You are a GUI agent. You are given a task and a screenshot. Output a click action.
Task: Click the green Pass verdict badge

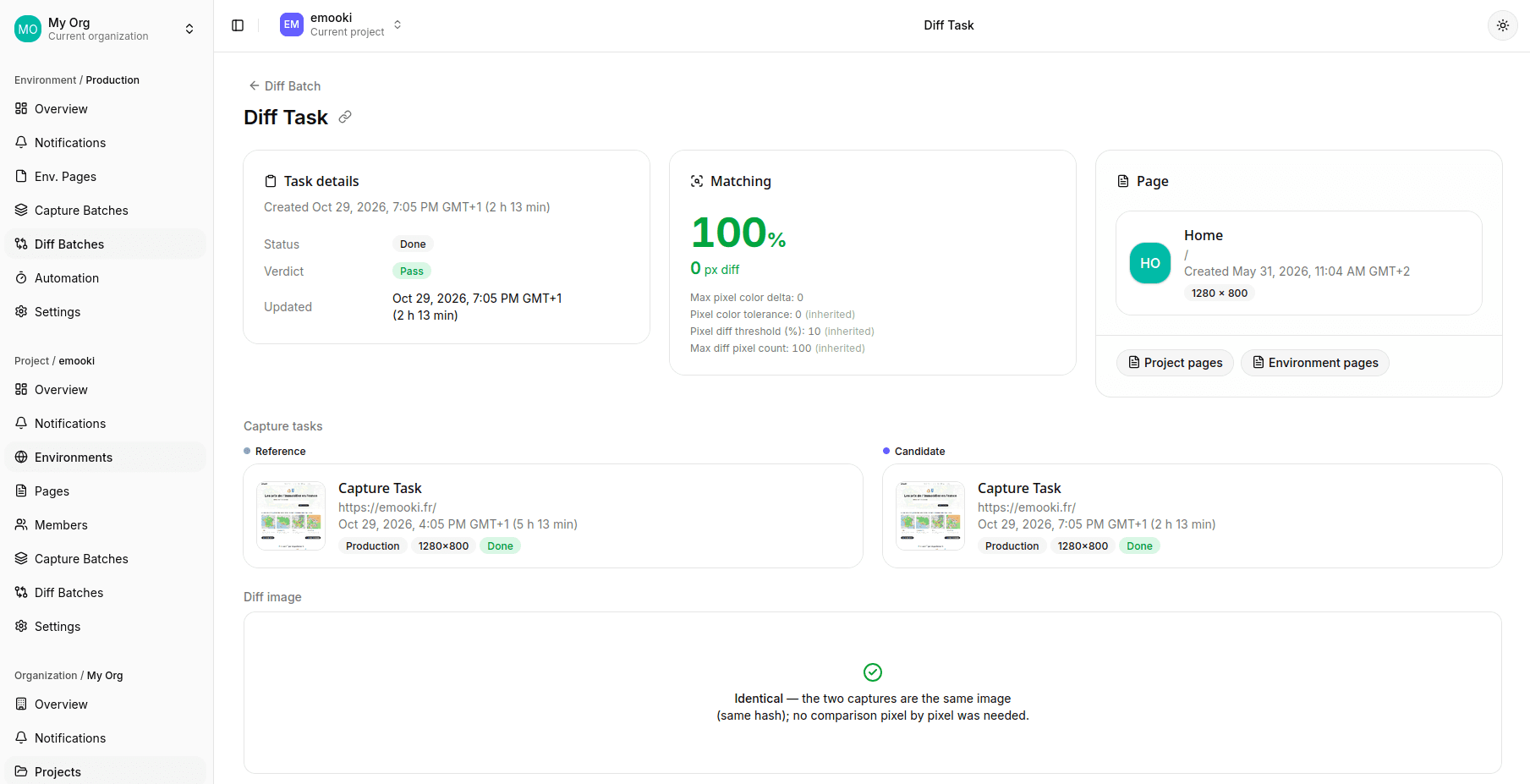pos(412,271)
